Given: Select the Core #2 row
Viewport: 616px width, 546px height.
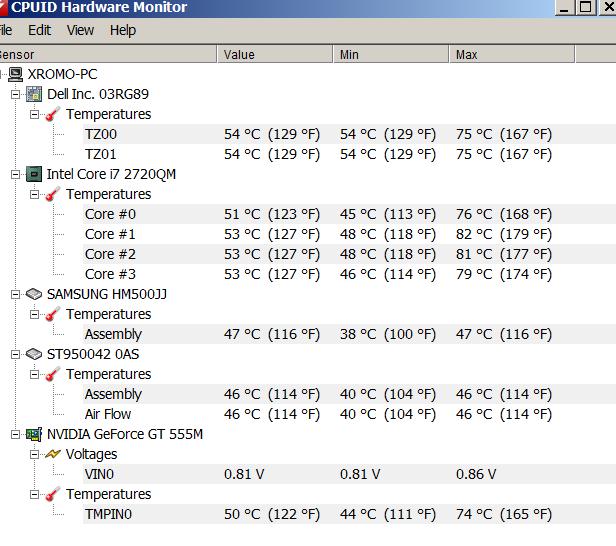Looking at the screenshot, I should tap(349, 254).
